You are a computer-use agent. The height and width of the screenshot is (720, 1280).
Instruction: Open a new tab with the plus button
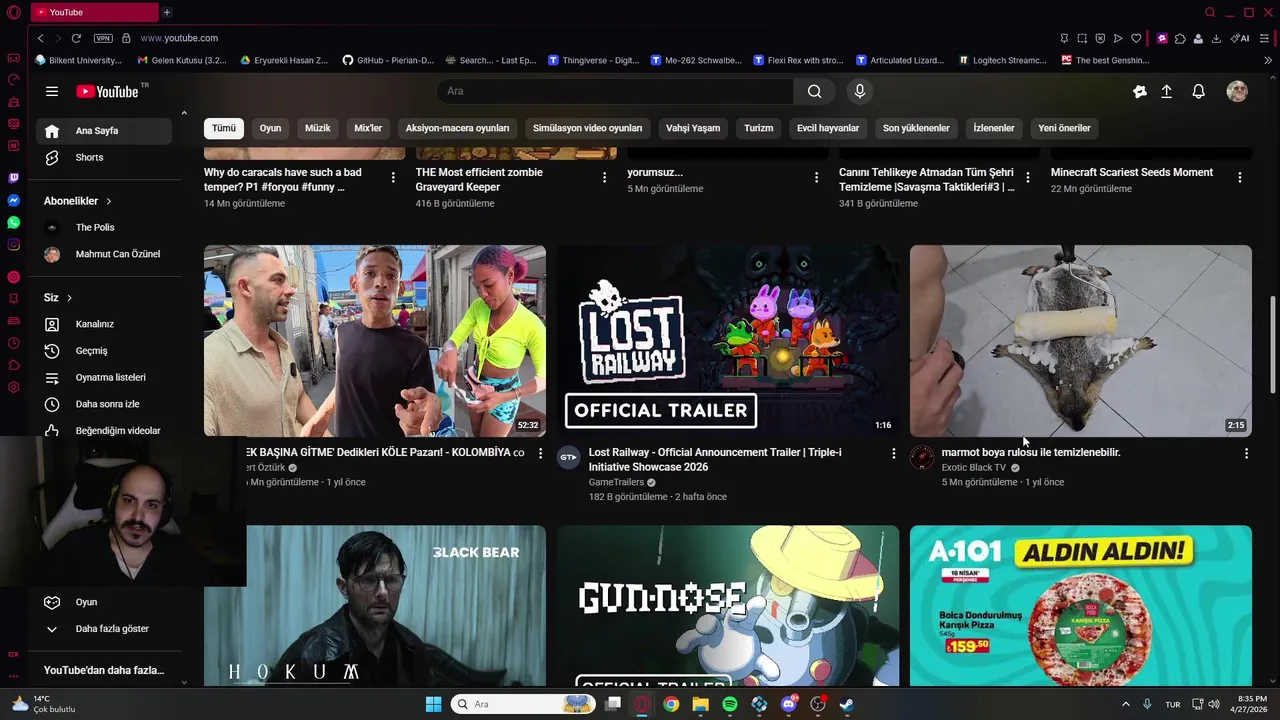click(x=167, y=12)
